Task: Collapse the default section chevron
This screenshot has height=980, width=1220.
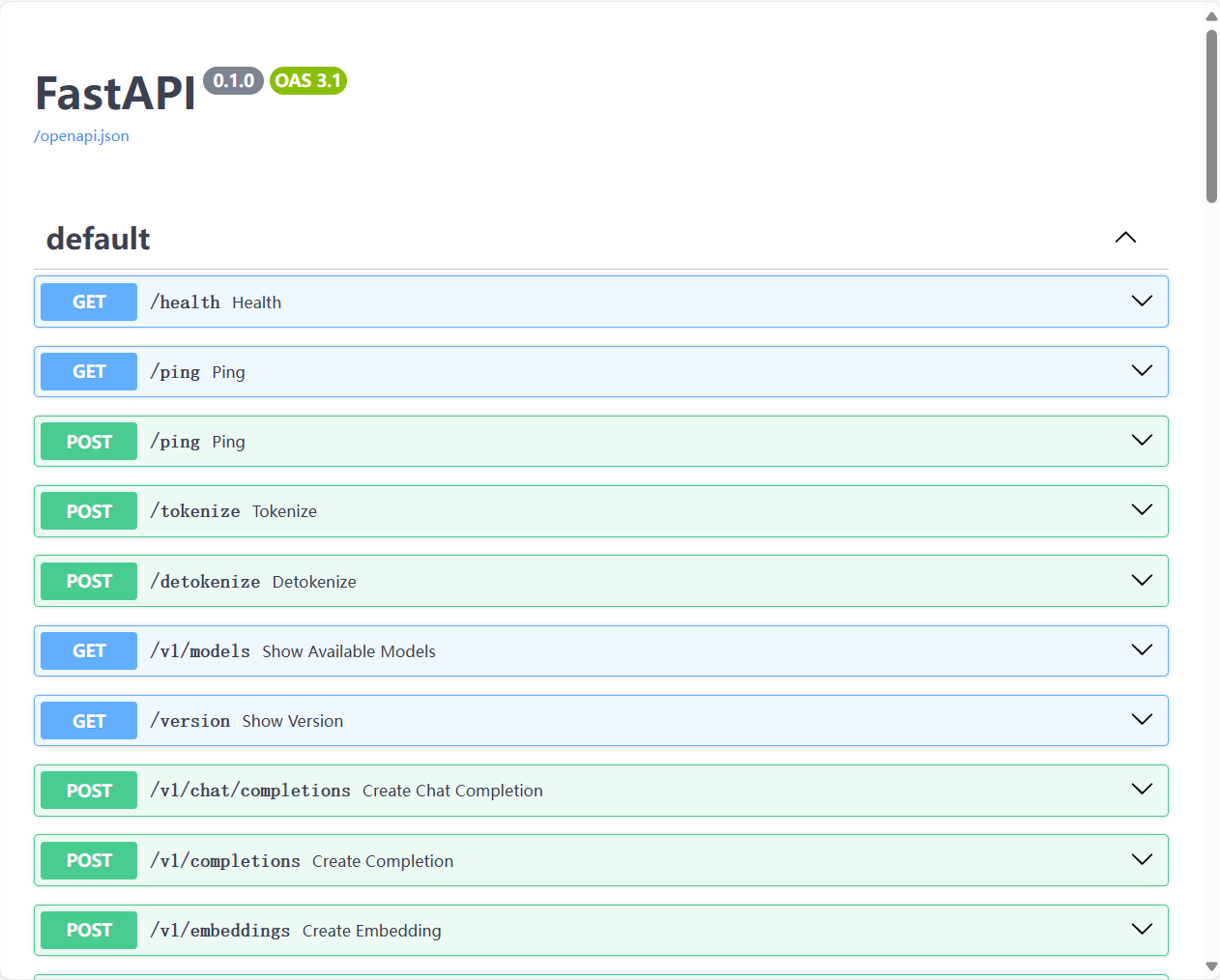Action: coord(1125,238)
